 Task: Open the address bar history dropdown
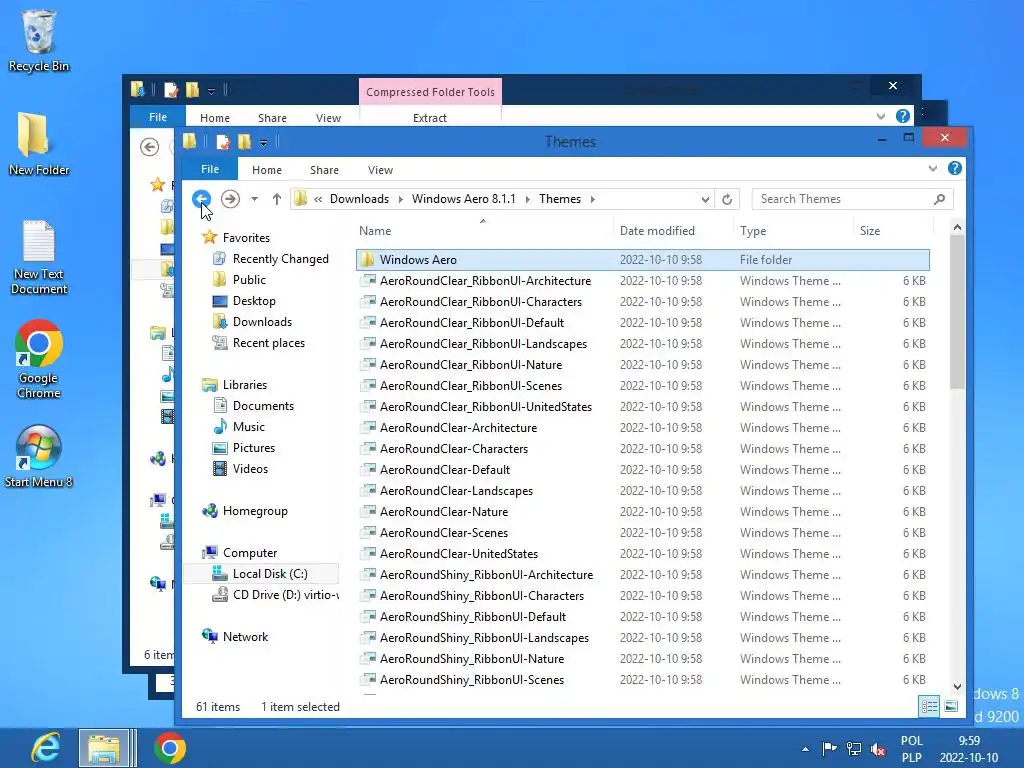[x=705, y=200]
